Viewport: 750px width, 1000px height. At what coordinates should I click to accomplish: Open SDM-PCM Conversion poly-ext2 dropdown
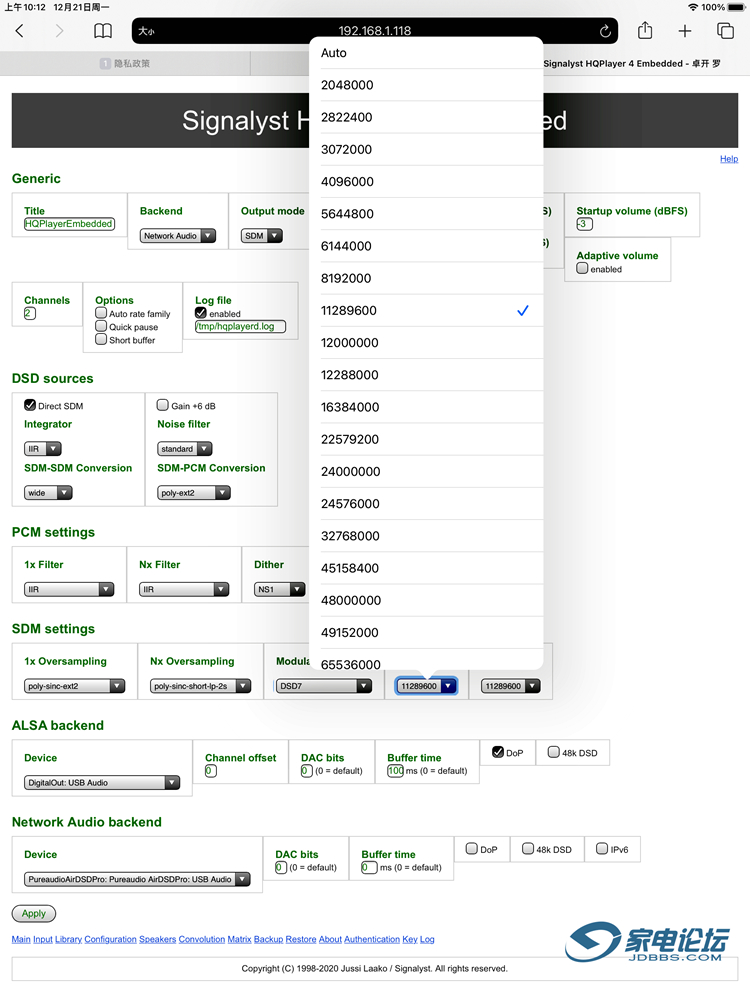pyautogui.click(x=194, y=493)
